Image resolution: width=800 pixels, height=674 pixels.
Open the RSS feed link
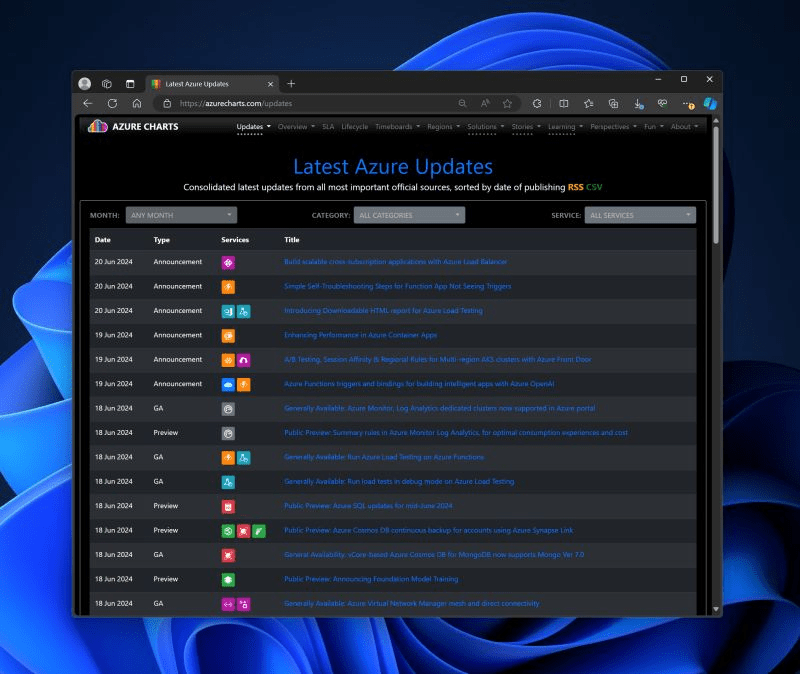(575, 187)
